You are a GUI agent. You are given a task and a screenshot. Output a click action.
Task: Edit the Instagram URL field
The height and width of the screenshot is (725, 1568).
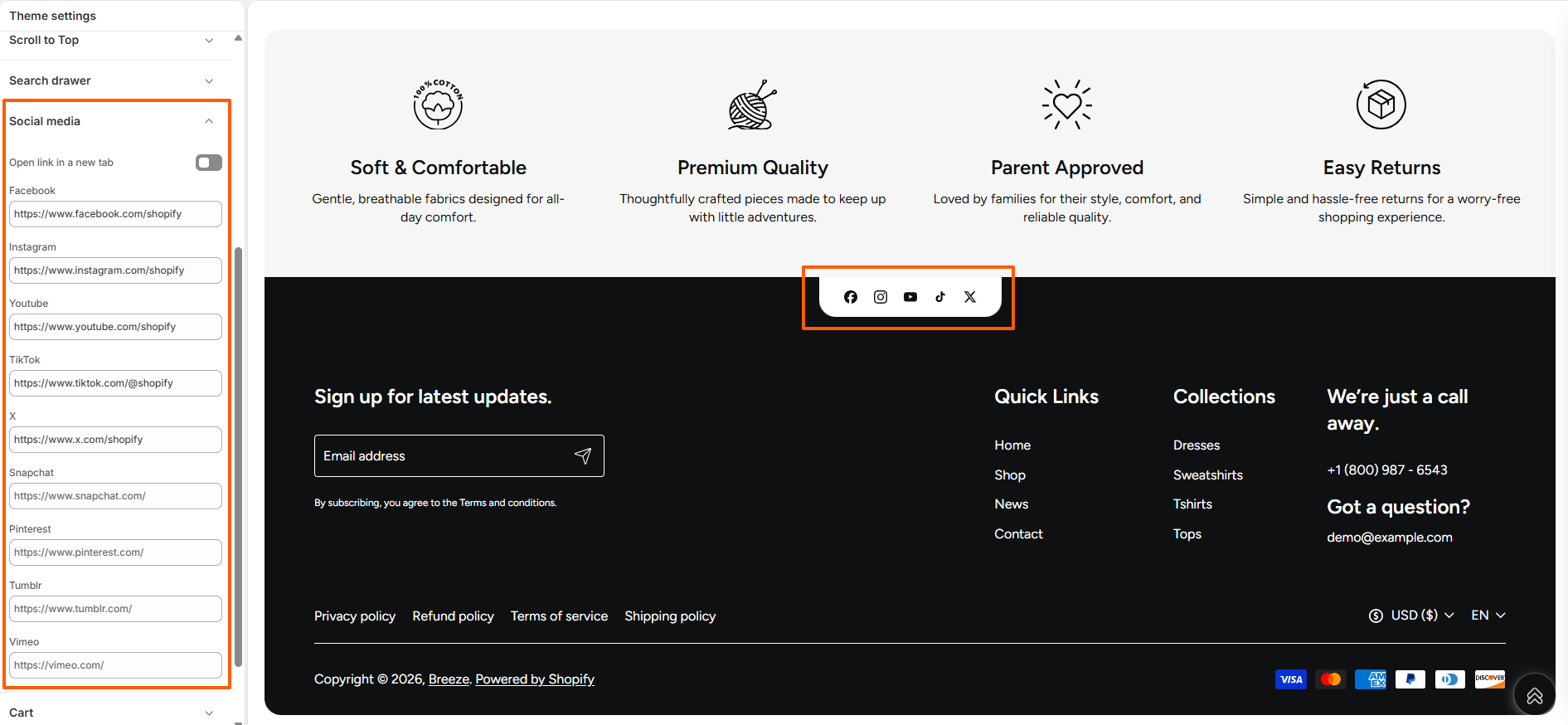115,270
